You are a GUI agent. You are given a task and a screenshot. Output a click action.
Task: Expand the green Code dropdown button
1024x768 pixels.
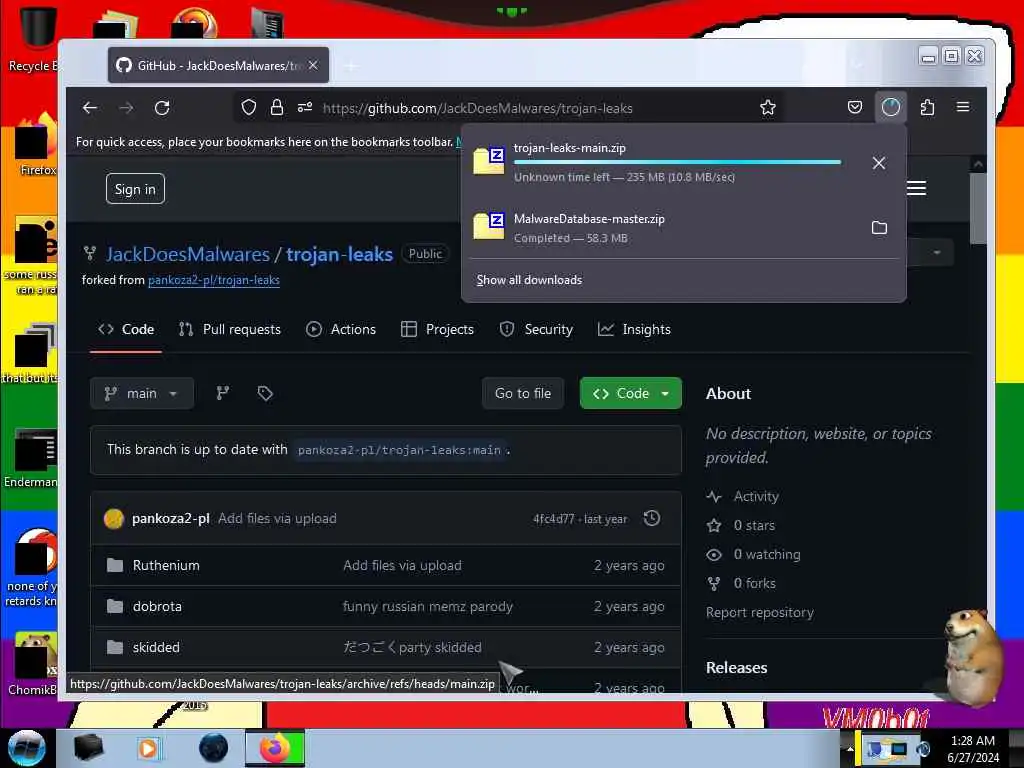coord(631,393)
